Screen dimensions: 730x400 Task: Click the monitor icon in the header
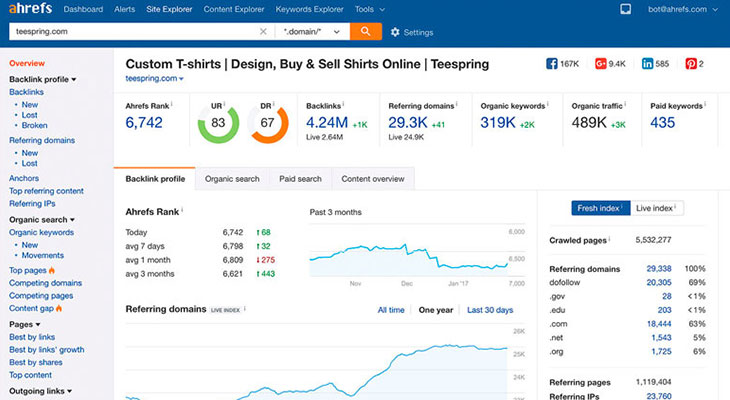pos(626,9)
